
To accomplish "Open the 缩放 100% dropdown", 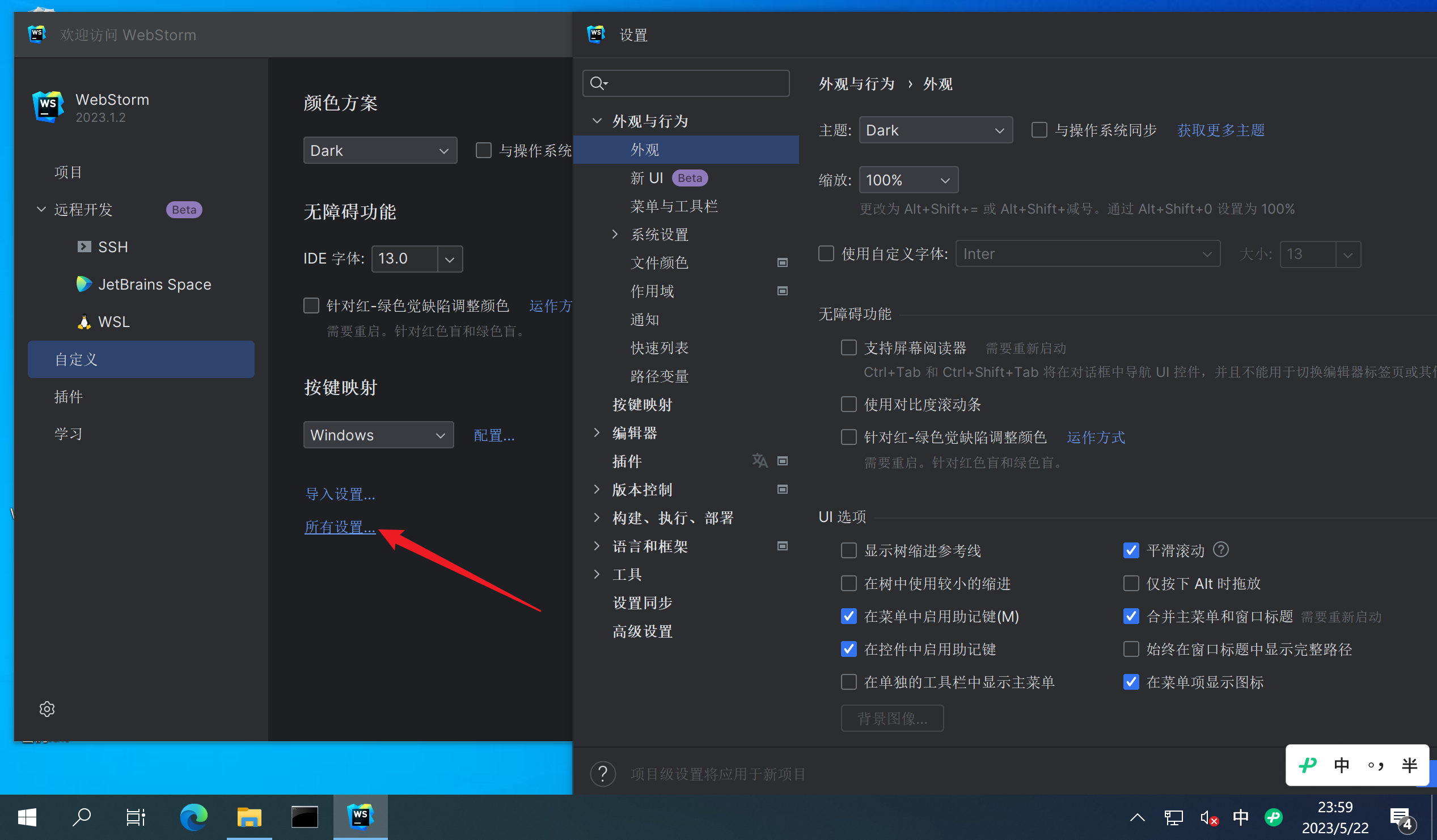I will click(908, 180).
